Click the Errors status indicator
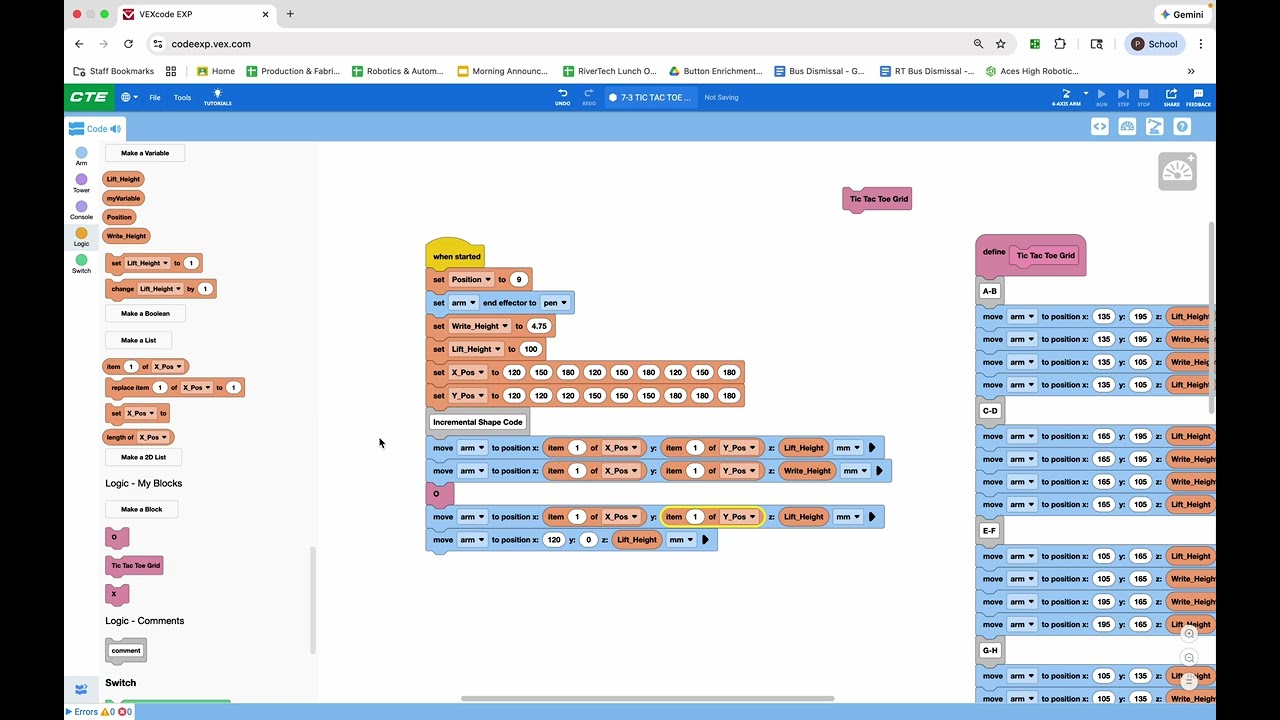The image size is (1280, 720). point(99,712)
